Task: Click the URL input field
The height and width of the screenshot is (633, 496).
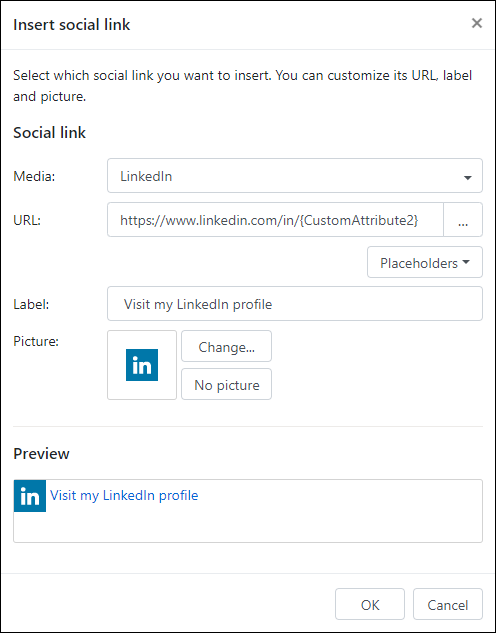Action: 275,220
